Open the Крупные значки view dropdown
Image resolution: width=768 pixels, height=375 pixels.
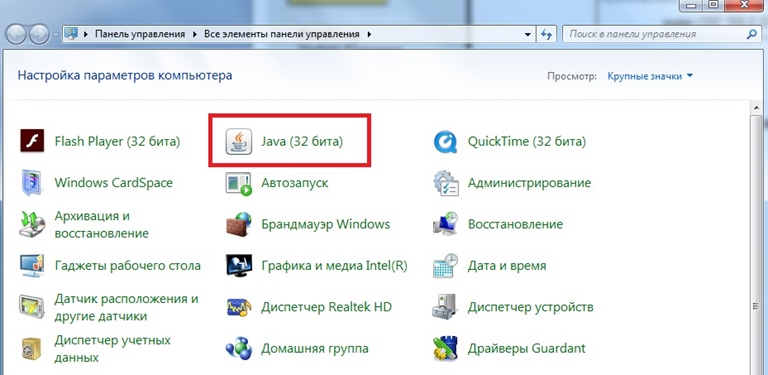(x=650, y=76)
